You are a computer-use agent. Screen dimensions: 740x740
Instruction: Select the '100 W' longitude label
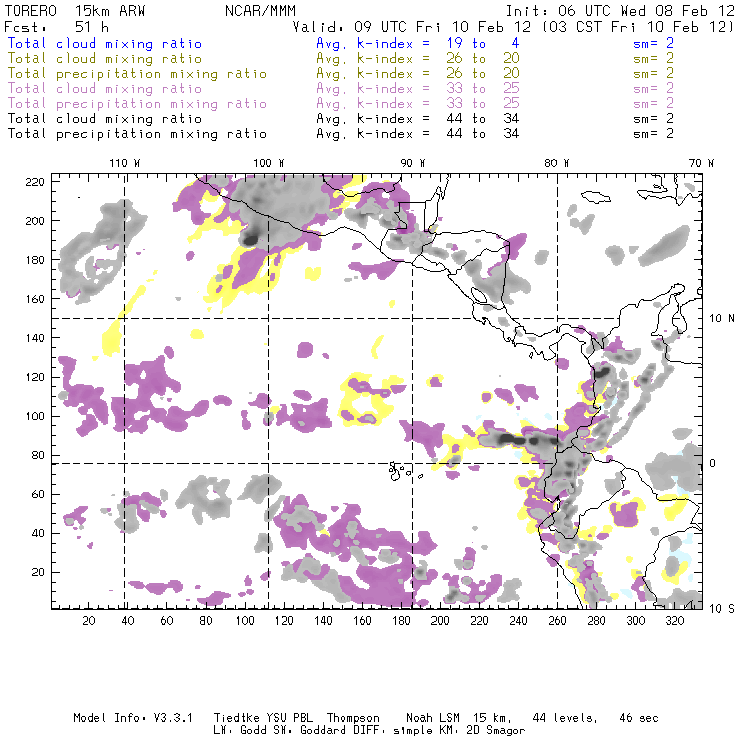[x=269, y=163]
